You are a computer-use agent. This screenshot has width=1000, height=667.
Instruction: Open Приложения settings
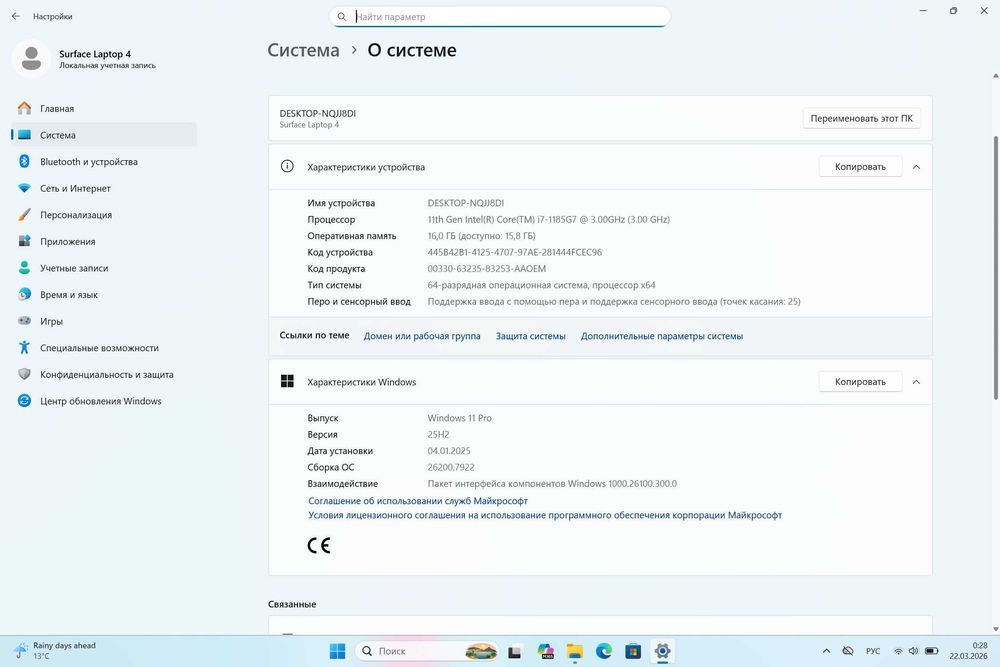pos(104,242)
